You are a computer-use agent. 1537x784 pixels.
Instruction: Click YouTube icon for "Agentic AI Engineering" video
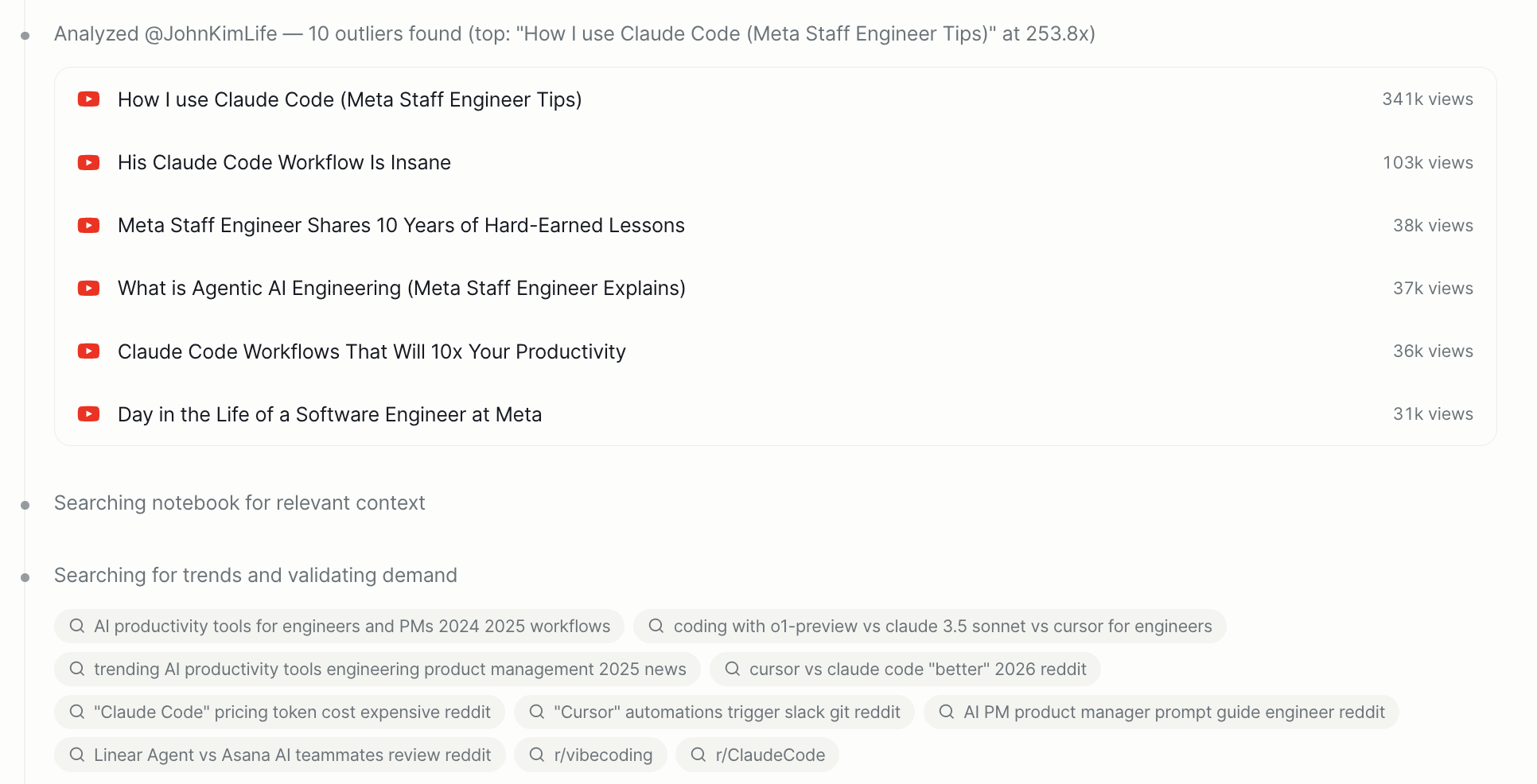point(88,288)
